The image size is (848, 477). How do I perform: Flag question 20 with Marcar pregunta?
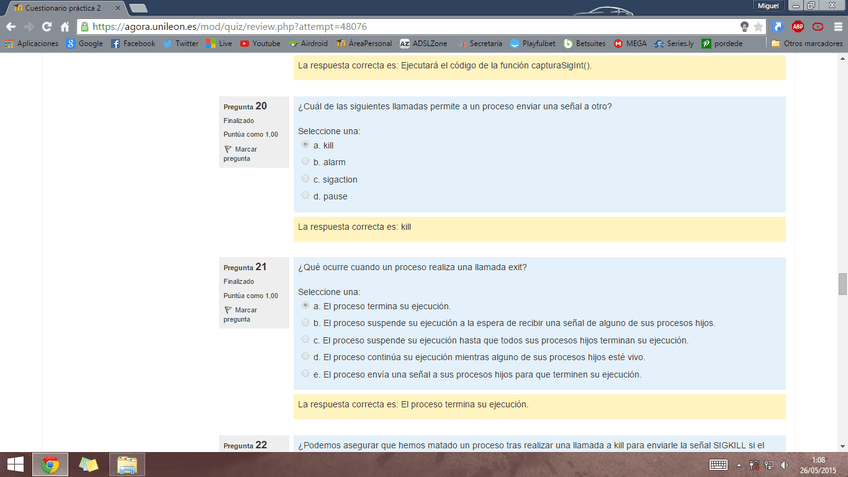[x=240, y=153]
